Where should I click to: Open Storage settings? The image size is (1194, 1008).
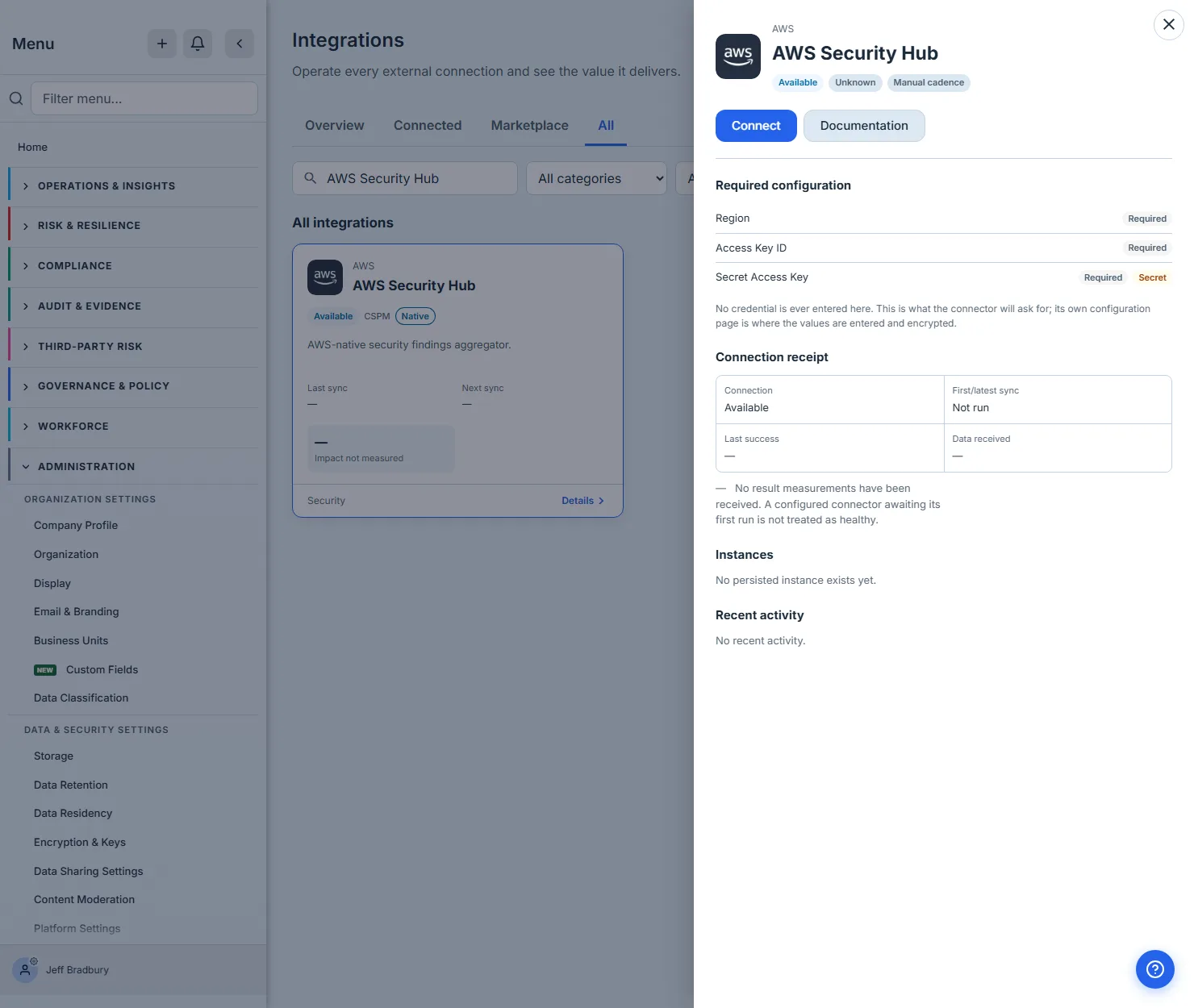[x=53, y=756]
